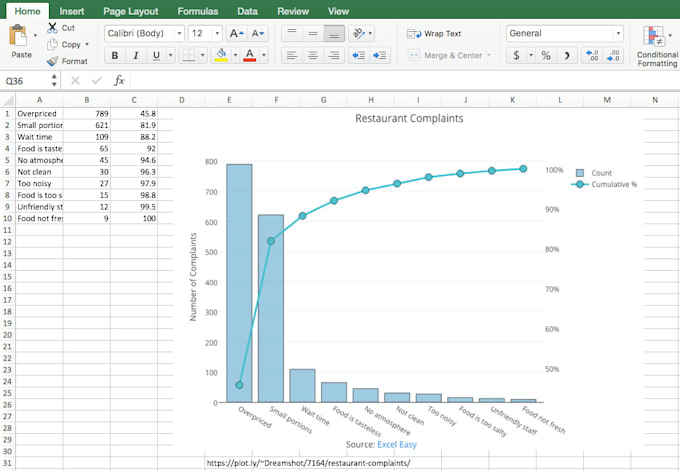Open the Calibri (Body) font dropdown
Viewport: 680px width, 471px height.
(179, 33)
